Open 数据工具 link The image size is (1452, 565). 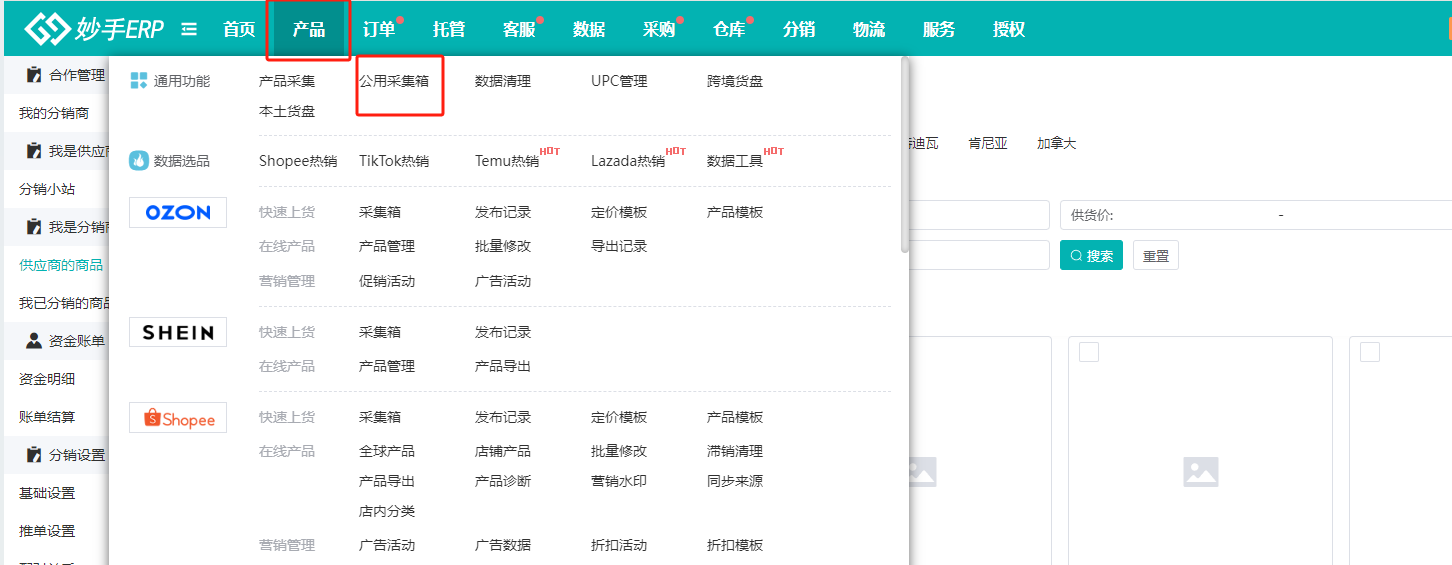pos(735,161)
